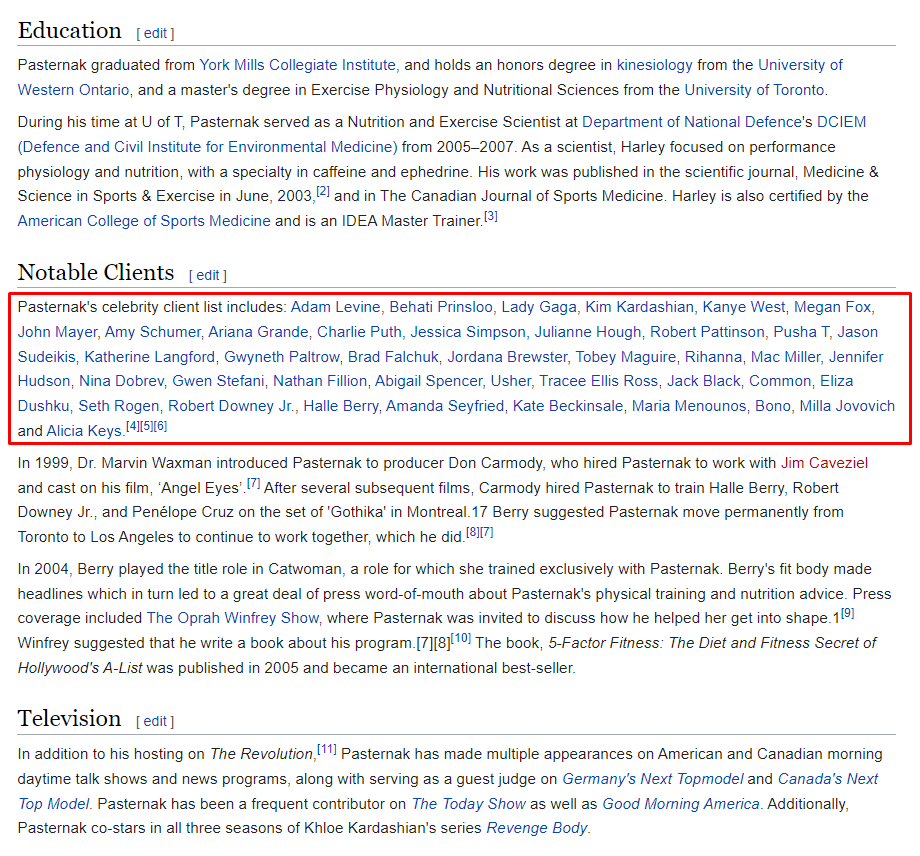Jump to citation [11] after The Revolution
The height and width of the screenshot is (856, 920).
point(327,749)
